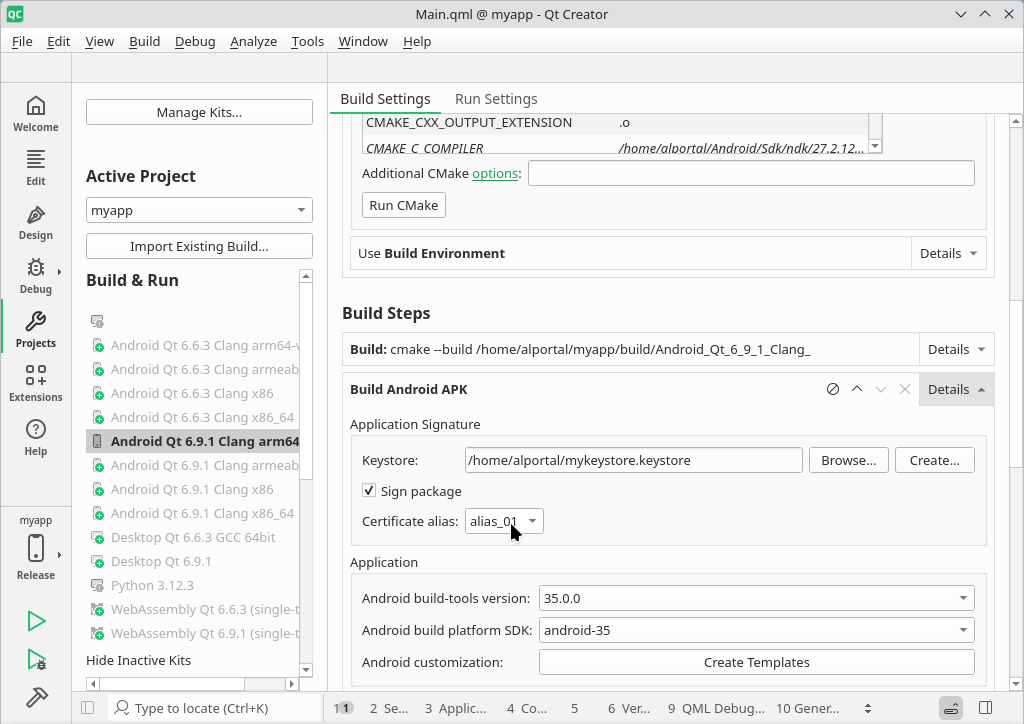Open the Certificate alias dropdown
1024x724 pixels.
click(504, 521)
